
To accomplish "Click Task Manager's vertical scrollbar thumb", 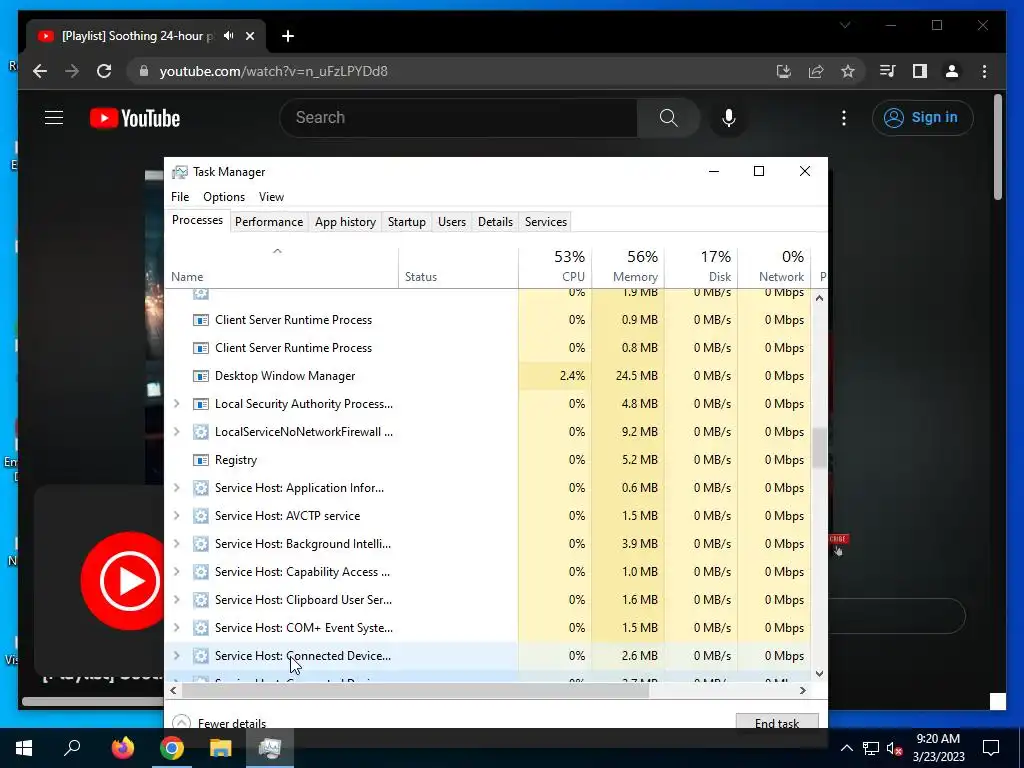I will pos(819,448).
